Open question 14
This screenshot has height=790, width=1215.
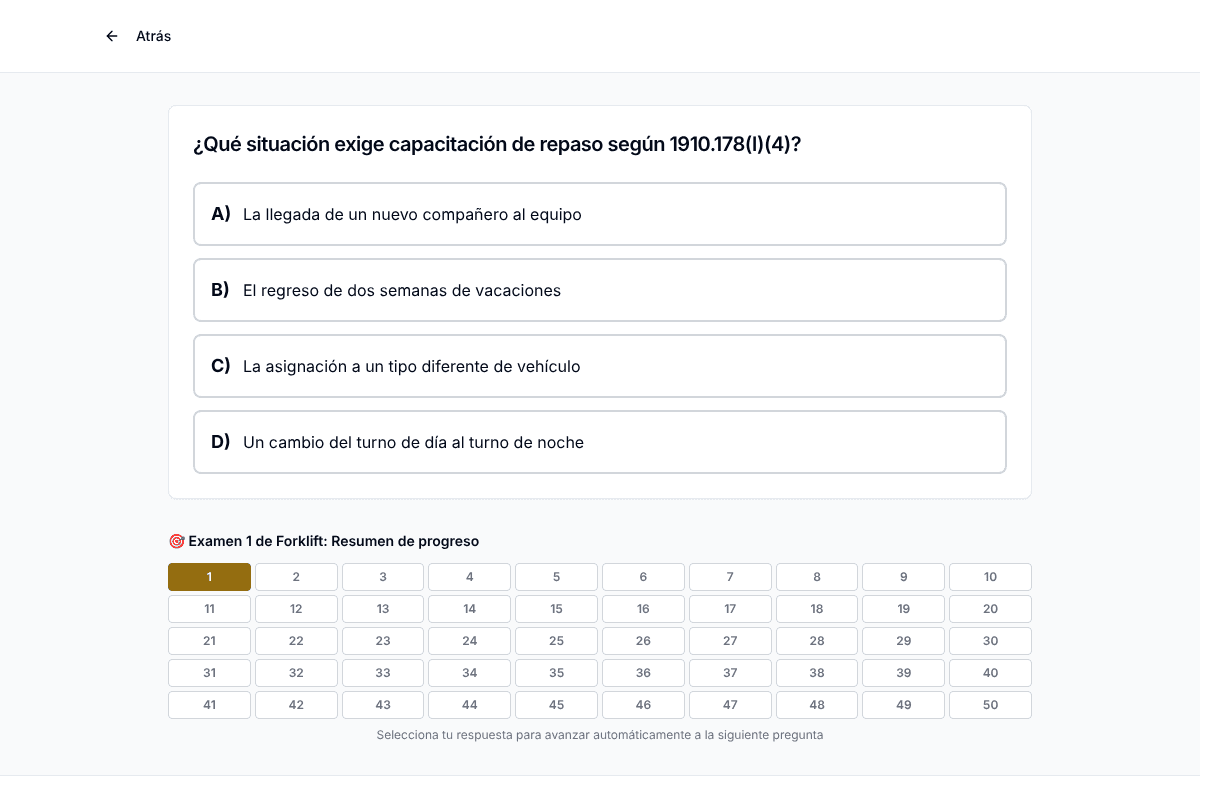(x=470, y=609)
